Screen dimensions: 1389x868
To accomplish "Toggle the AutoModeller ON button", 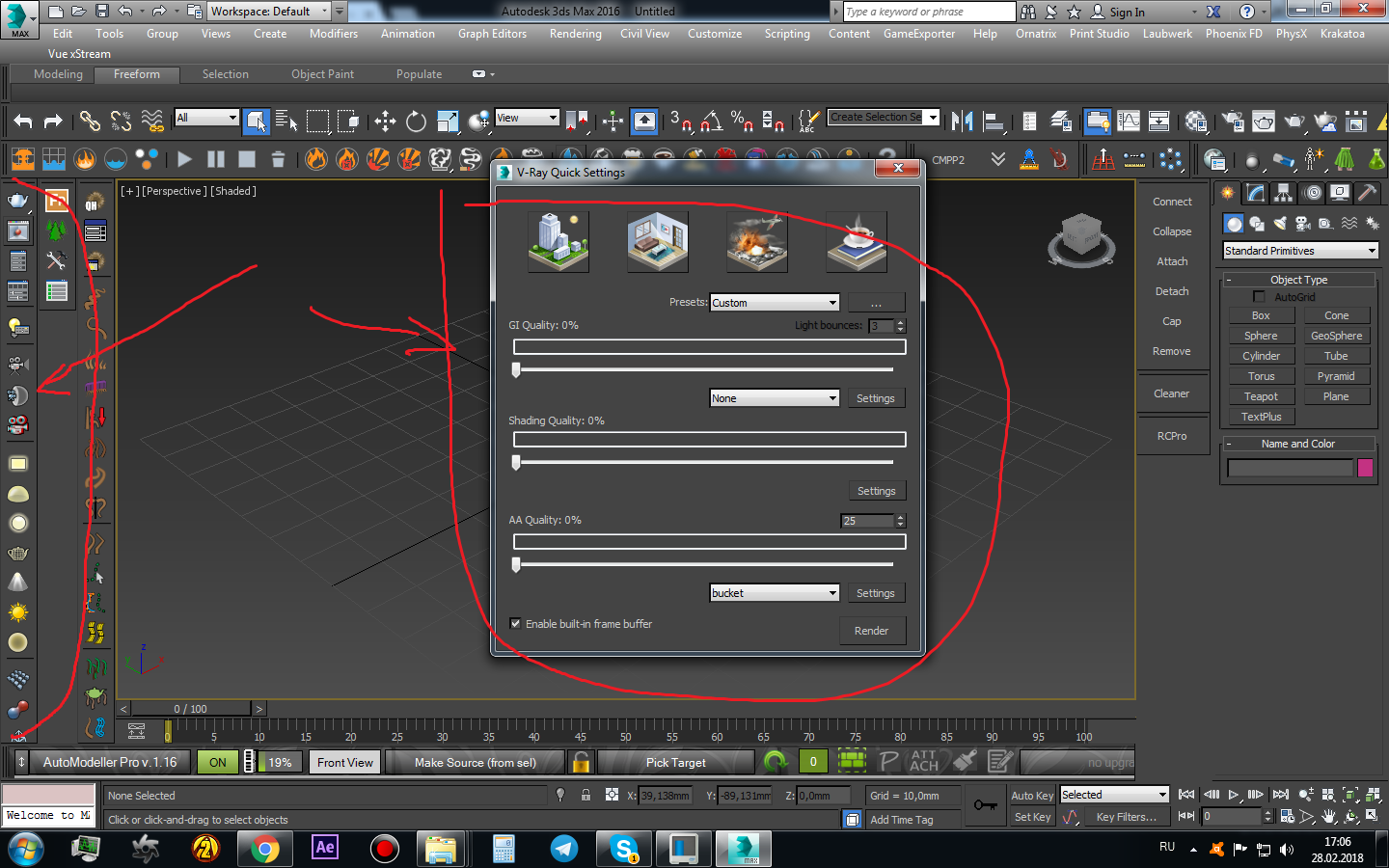I will point(218,762).
